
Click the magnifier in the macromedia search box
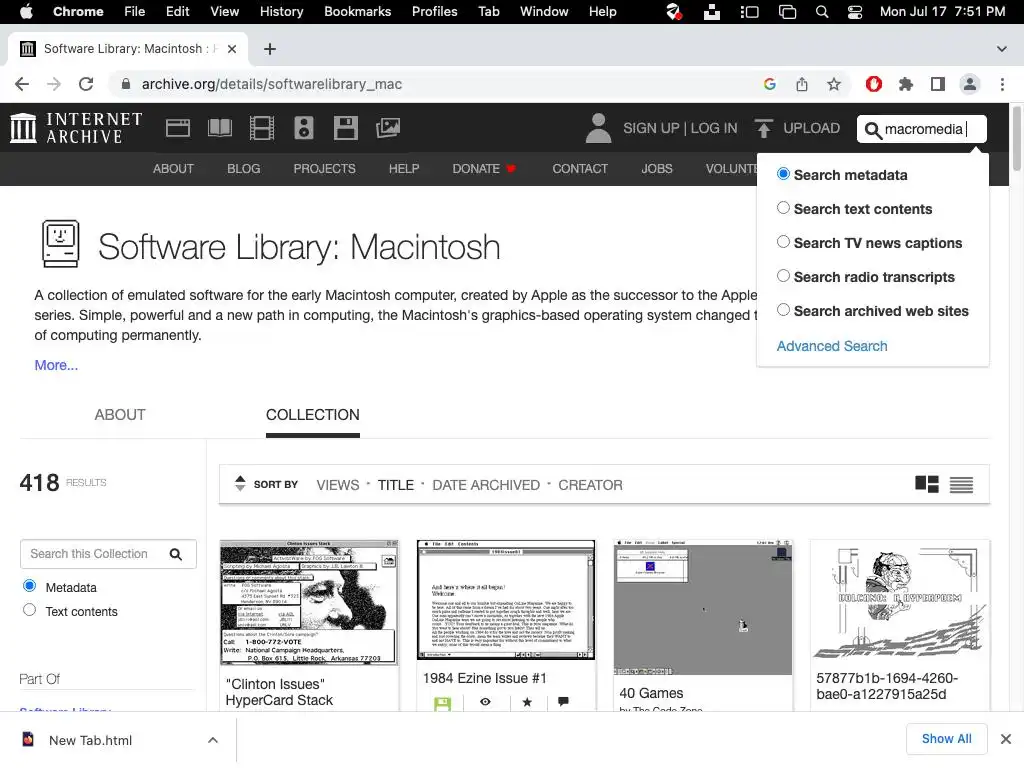click(x=872, y=130)
